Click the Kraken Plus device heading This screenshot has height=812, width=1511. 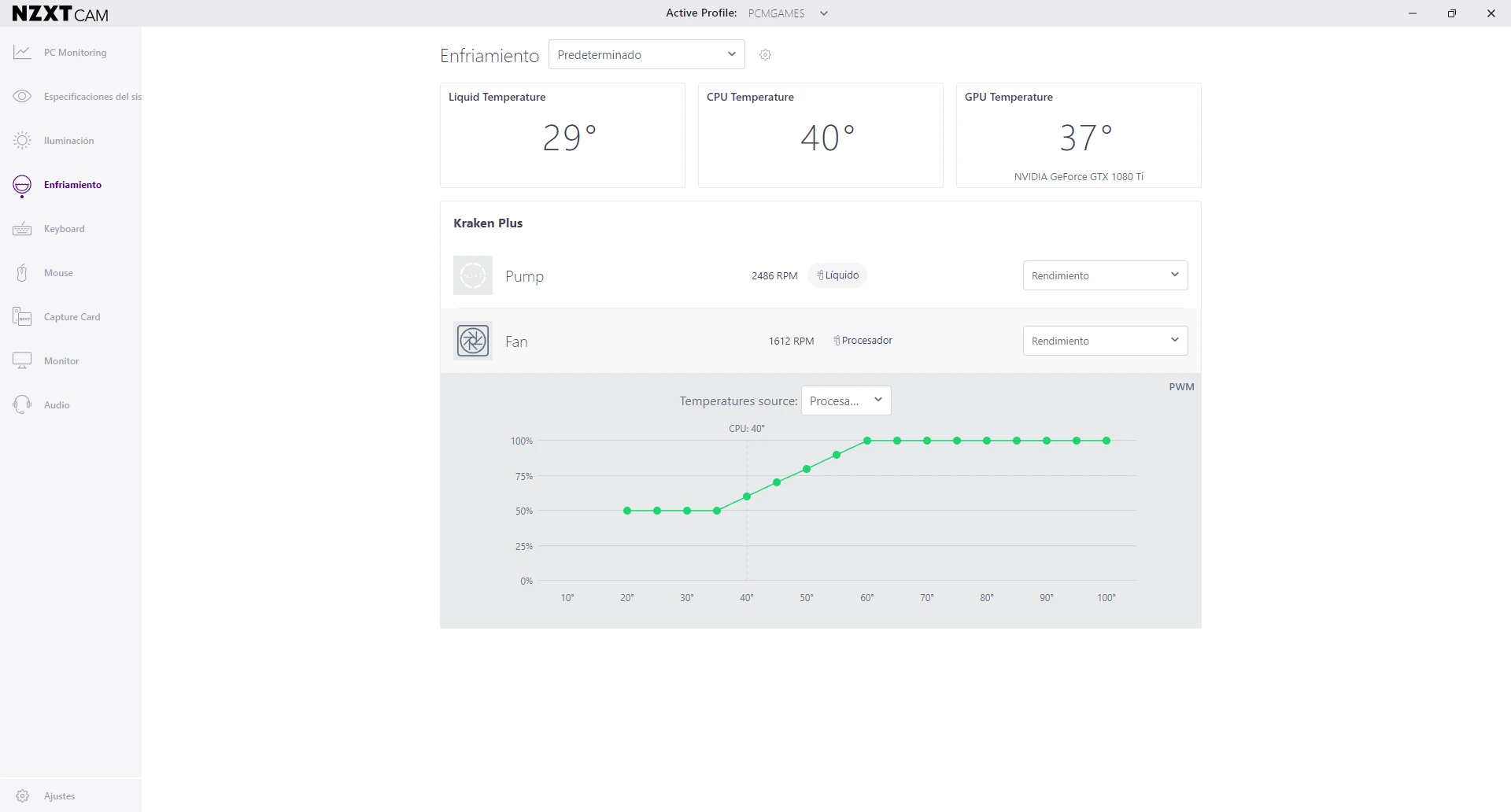pos(488,223)
